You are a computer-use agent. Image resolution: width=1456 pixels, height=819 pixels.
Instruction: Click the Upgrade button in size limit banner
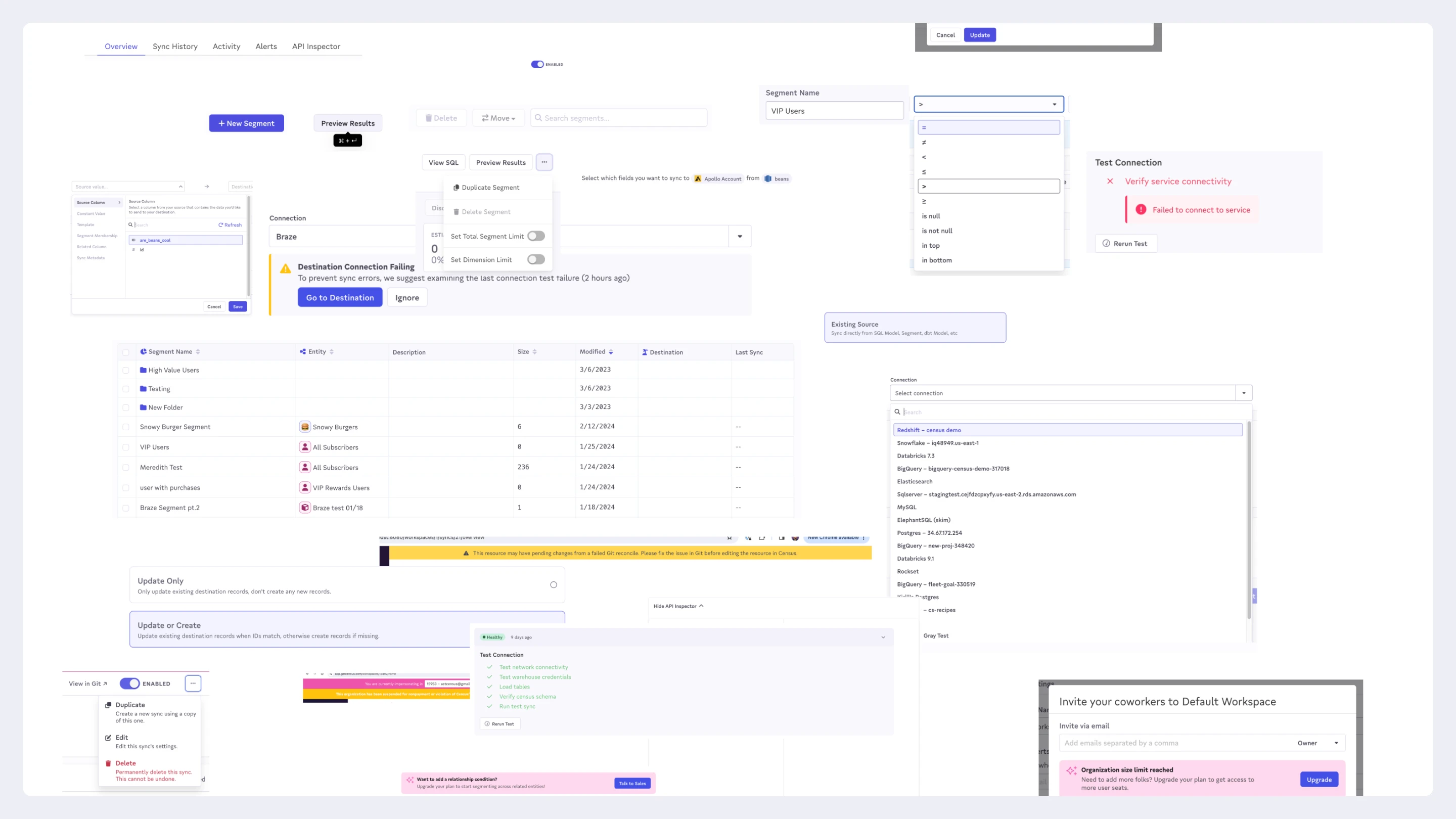click(1318, 780)
